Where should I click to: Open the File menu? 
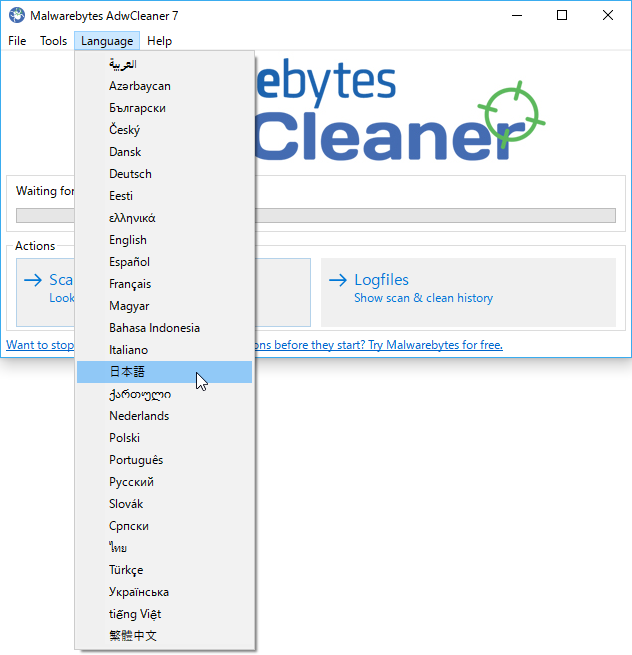pos(17,41)
